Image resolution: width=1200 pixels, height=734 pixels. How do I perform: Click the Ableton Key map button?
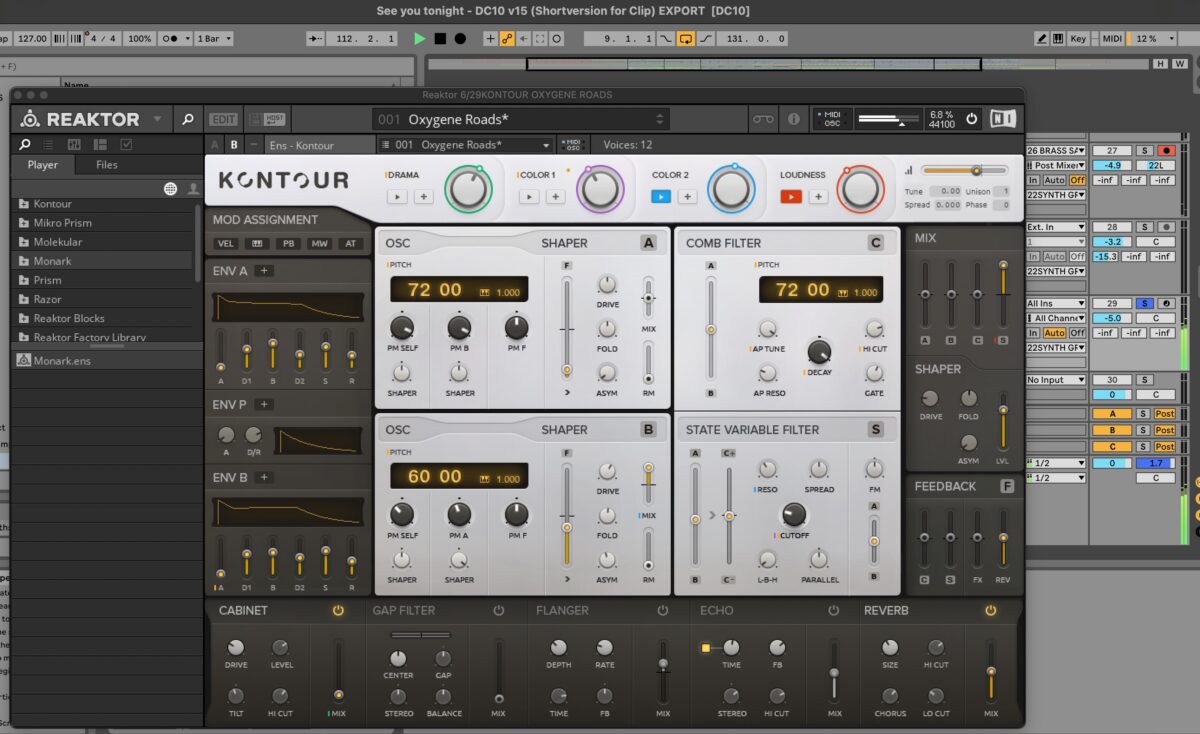[1078, 38]
